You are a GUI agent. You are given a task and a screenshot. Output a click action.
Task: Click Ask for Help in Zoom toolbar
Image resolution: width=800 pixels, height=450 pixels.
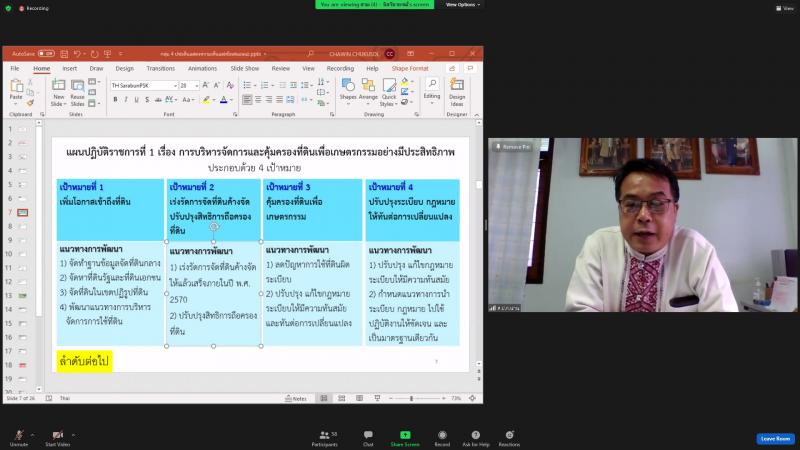(x=476, y=438)
